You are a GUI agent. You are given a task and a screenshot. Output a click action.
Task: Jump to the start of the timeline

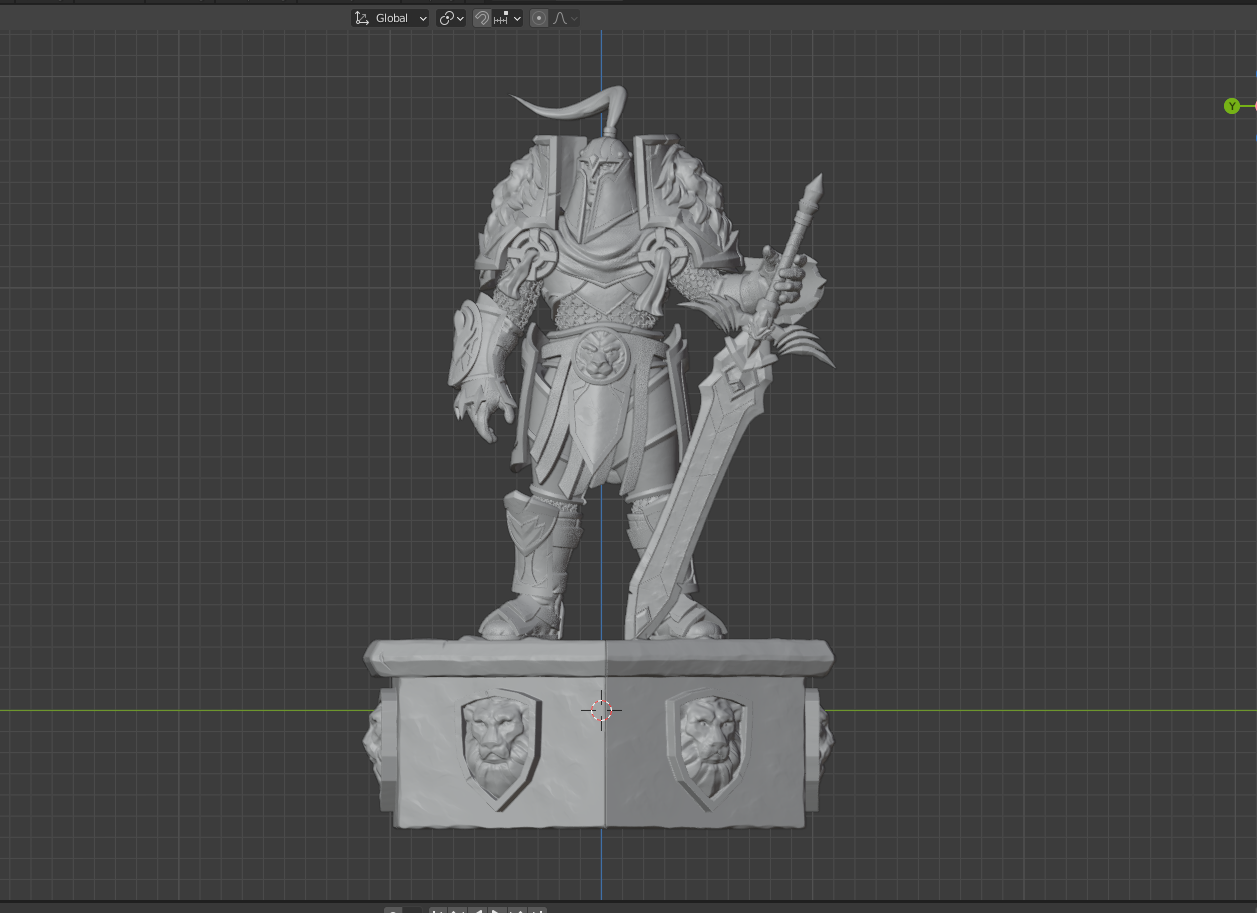[x=437, y=911]
